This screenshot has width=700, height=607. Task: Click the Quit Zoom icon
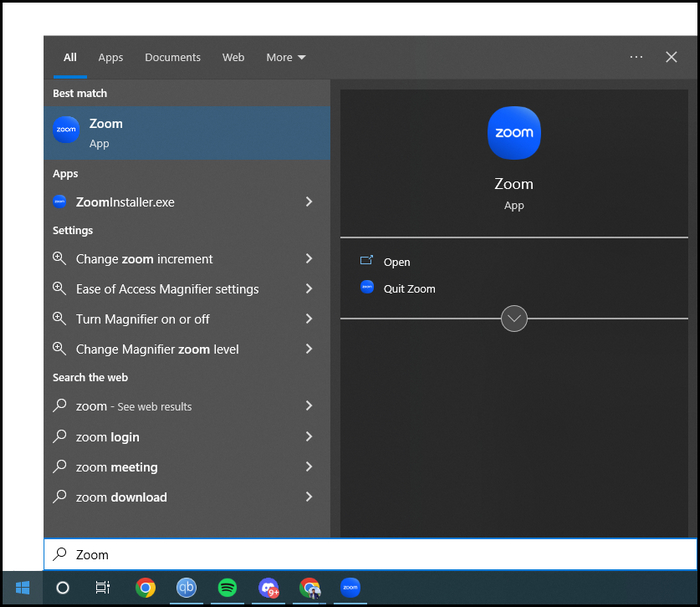367,287
